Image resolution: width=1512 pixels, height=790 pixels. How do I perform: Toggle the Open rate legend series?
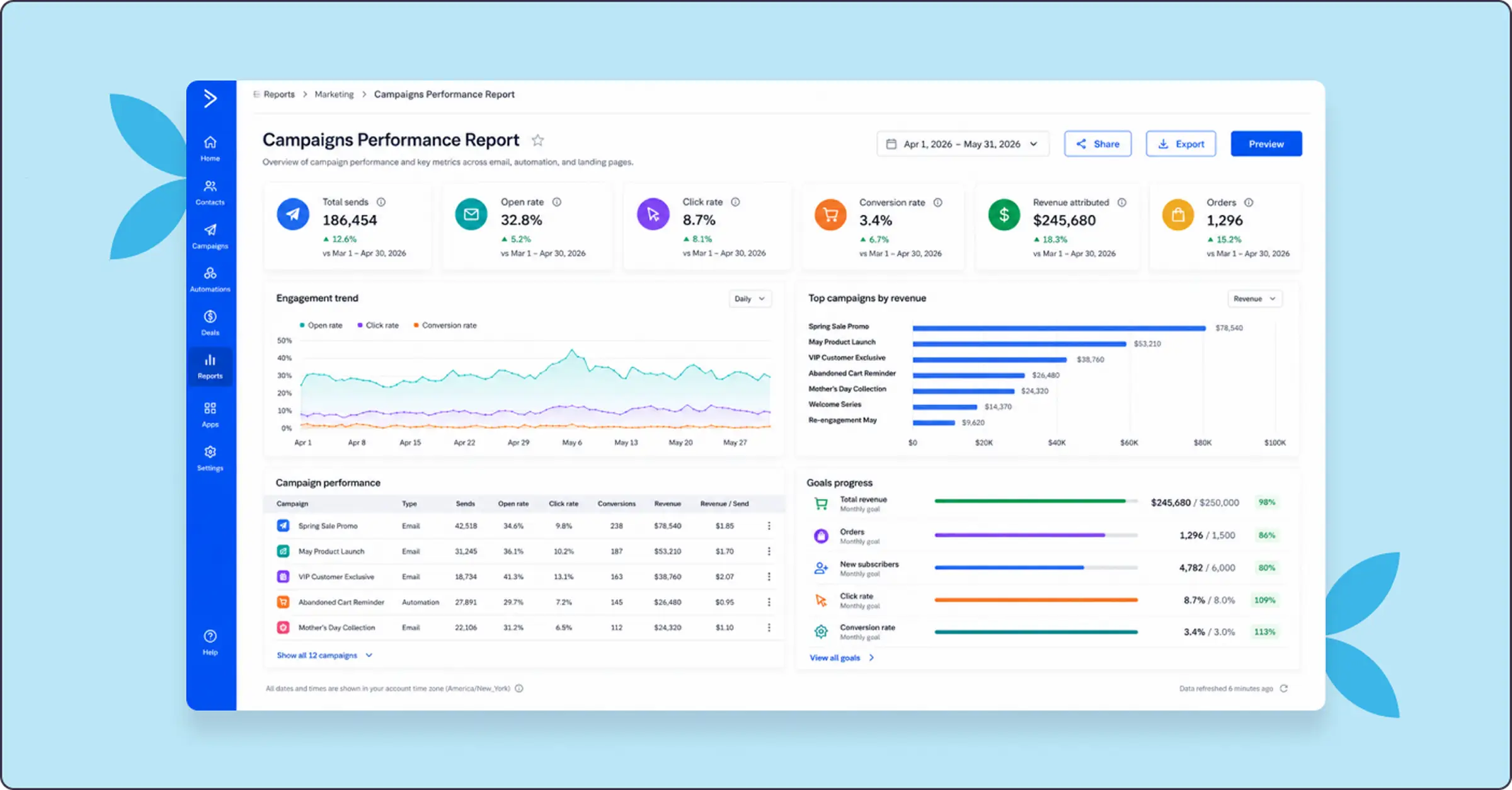click(x=321, y=326)
